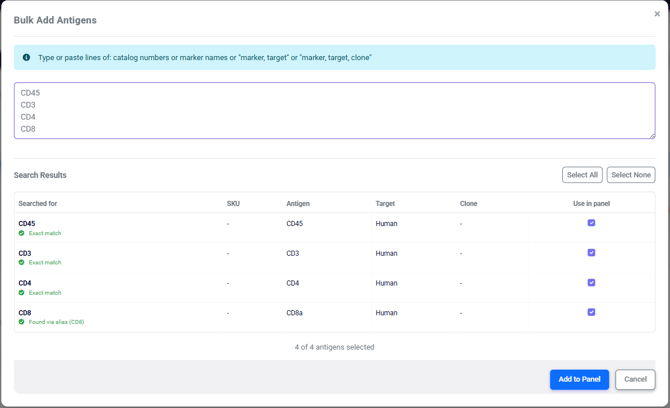Click the green check icon under CD4
The width and height of the screenshot is (670, 408).
[21, 293]
